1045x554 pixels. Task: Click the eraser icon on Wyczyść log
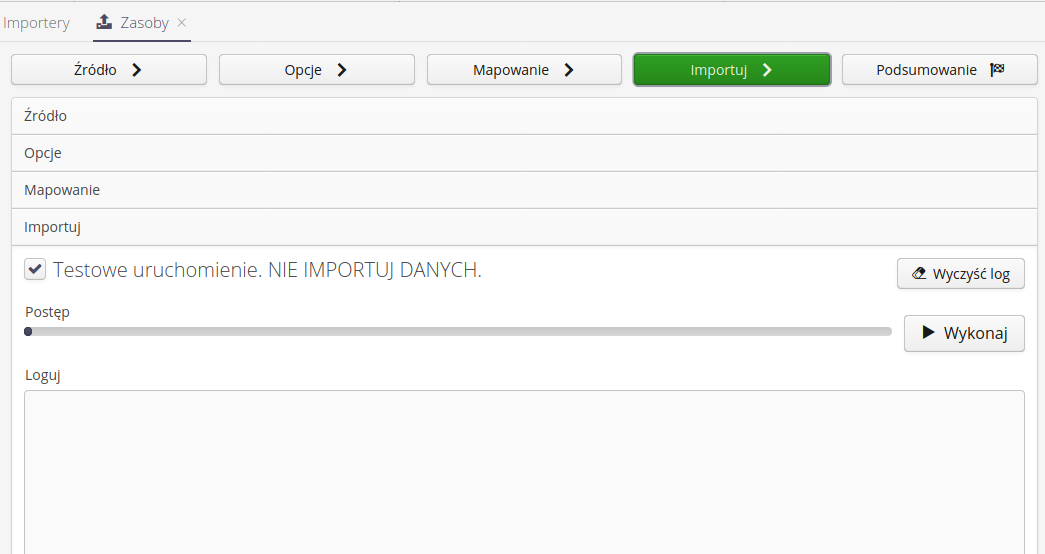tap(919, 273)
